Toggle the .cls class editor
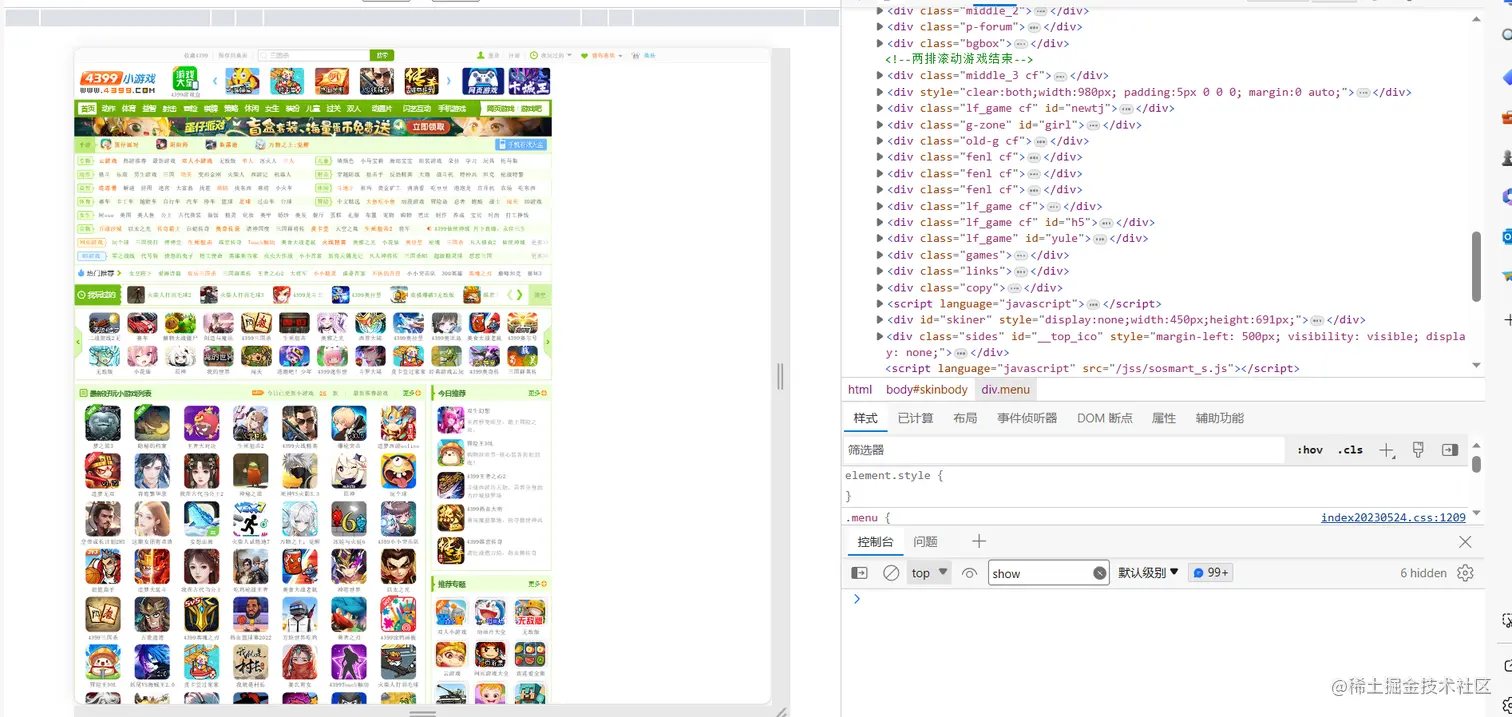The height and width of the screenshot is (717, 1512). [1351, 450]
